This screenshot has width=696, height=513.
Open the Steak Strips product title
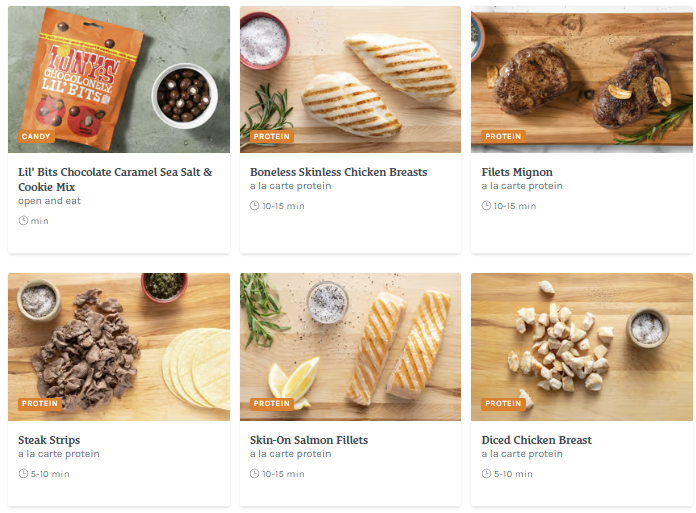pyautogui.click(x=49, y=440)
